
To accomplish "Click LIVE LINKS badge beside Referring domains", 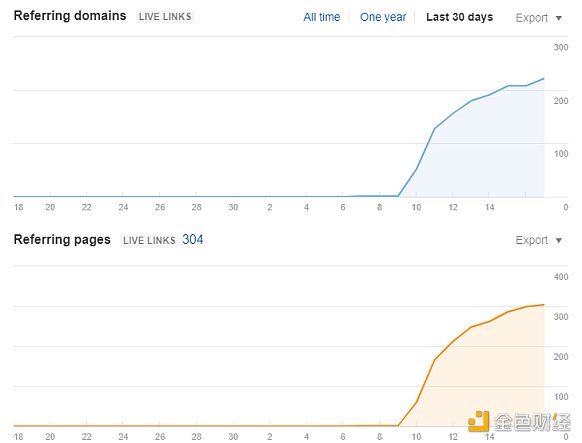I will coord(165,17).
